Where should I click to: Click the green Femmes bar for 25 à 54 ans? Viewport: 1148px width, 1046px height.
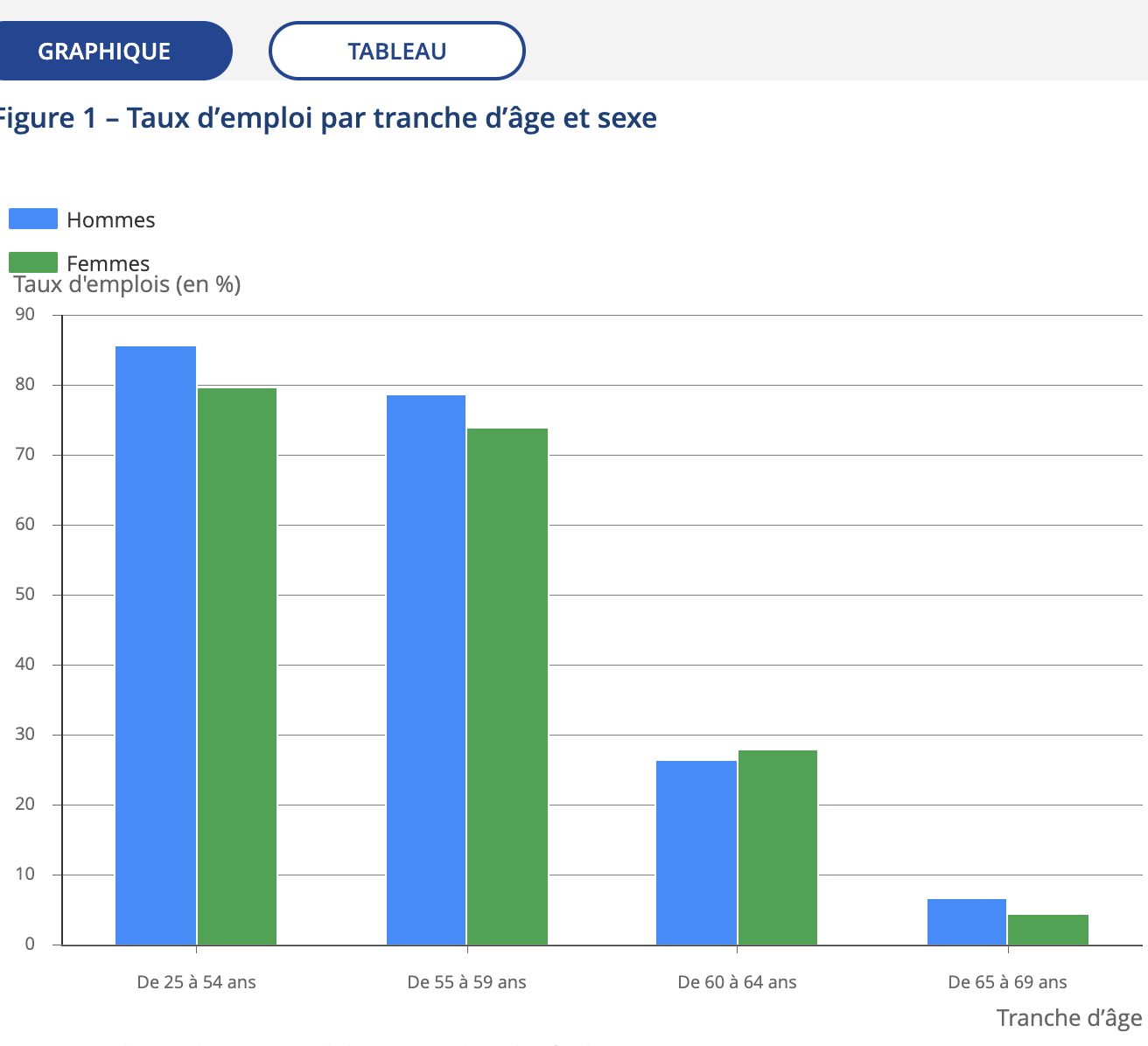coord(237,666)
